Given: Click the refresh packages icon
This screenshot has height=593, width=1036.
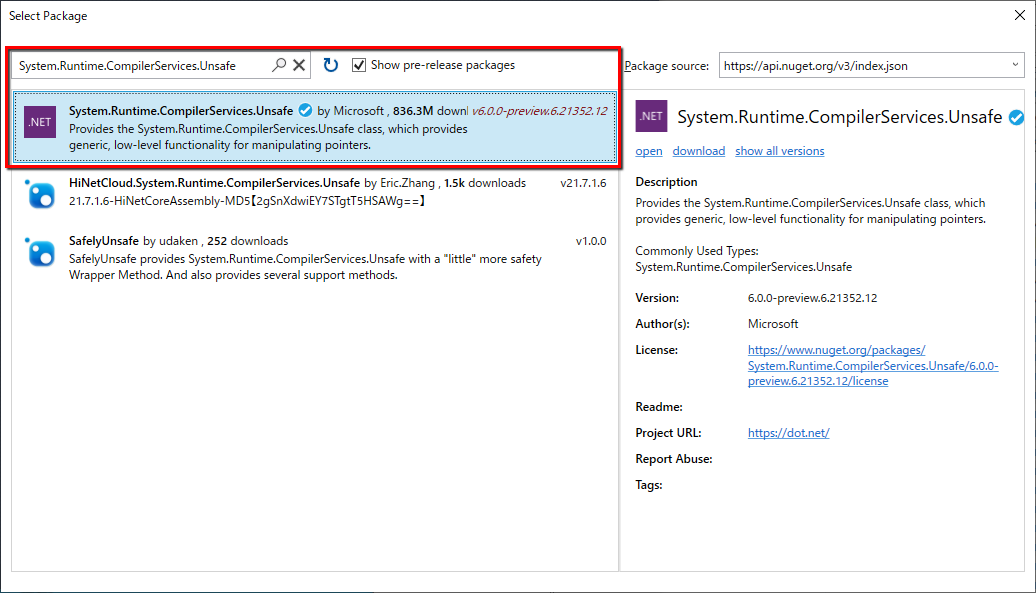Looking at the screenshot, I should coord(330,65).
